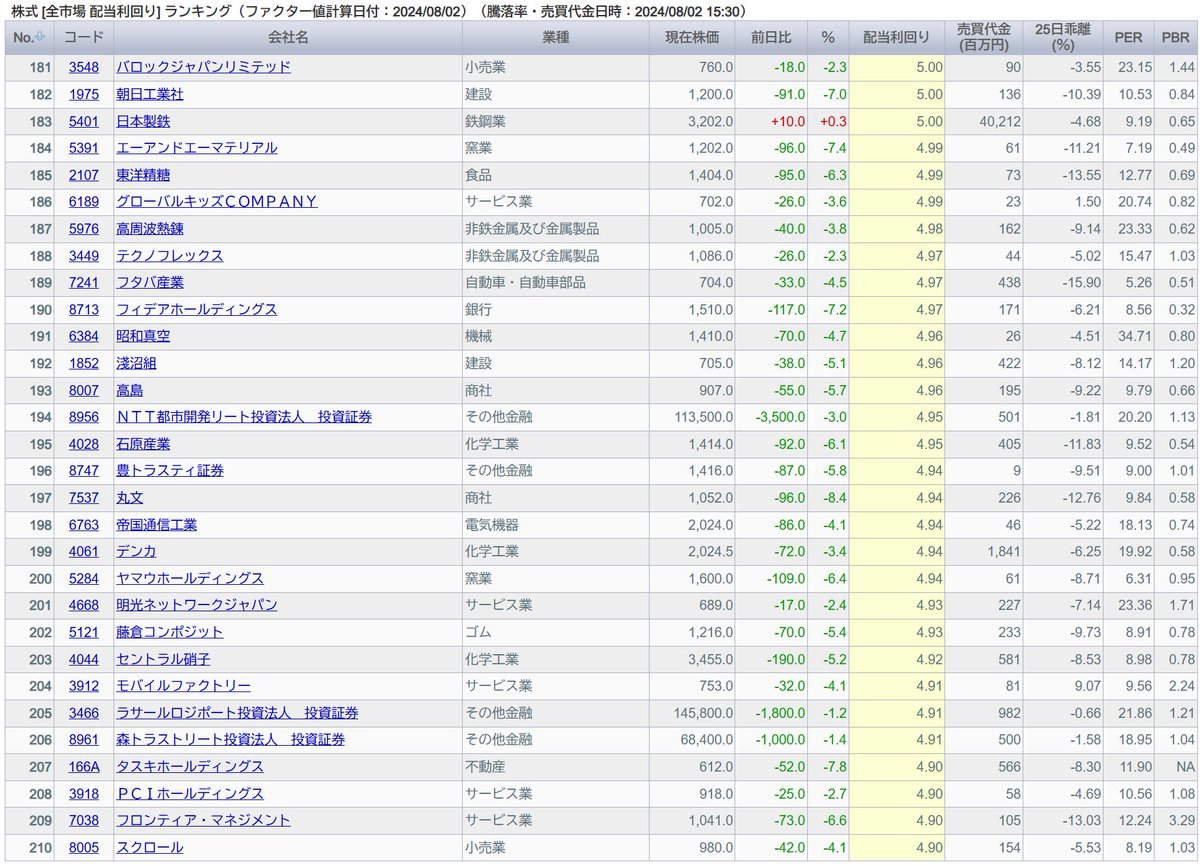Open 丸文 company link
The height and width of the screenshot is (866, 1200).
[x=130, y=498]
